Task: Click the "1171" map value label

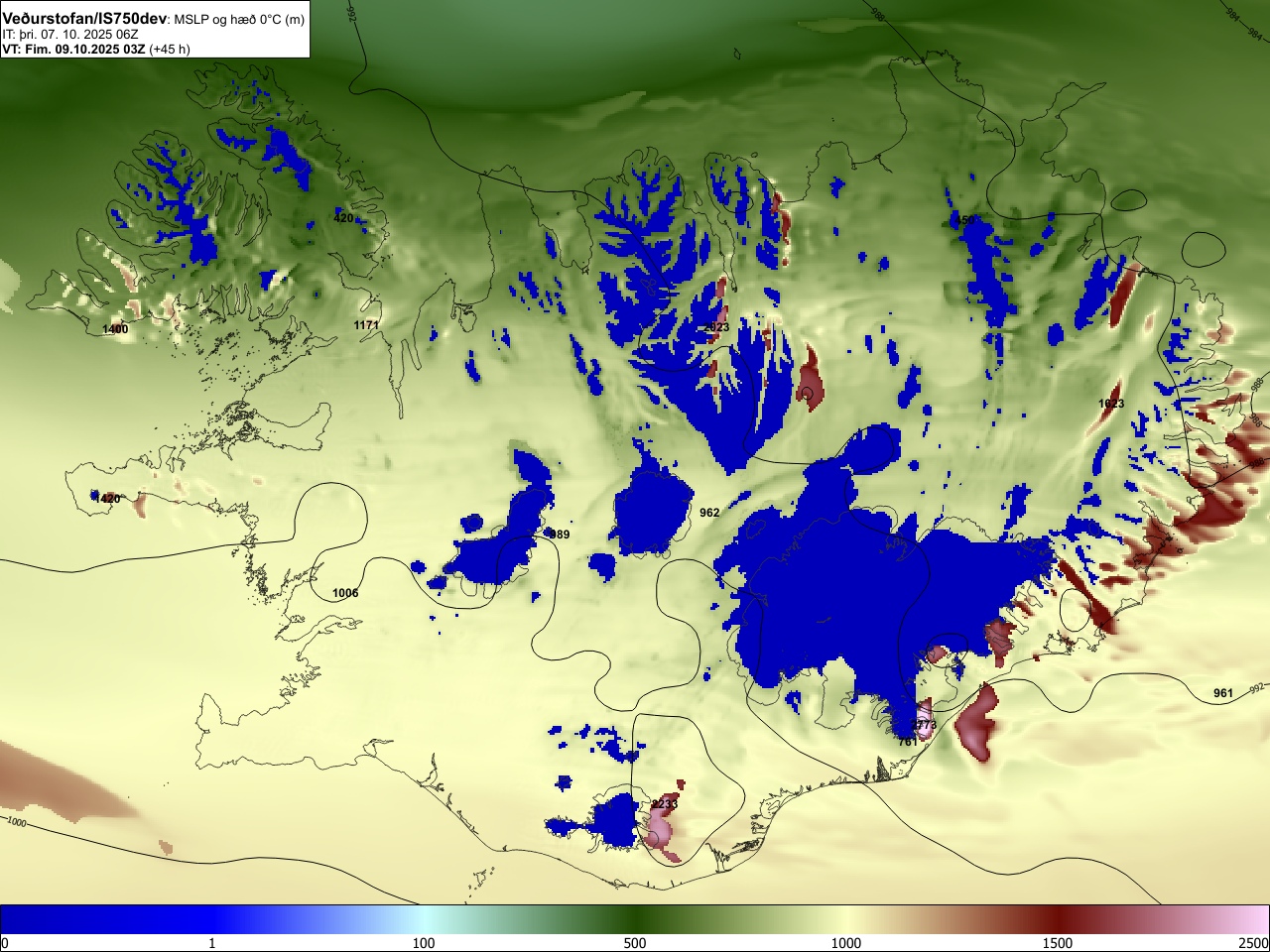Action: [366, 324]
